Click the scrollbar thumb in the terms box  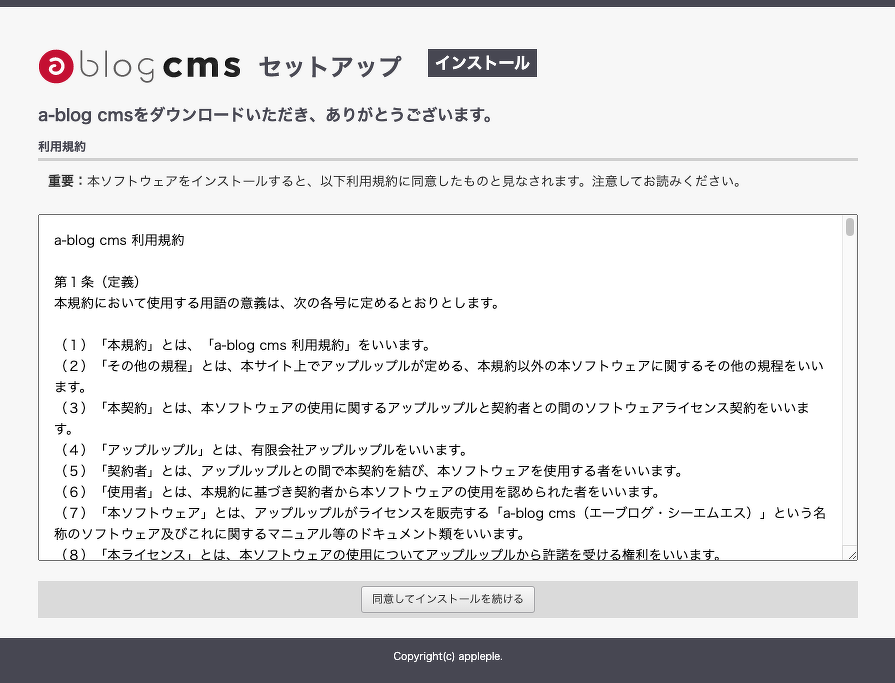849,227
